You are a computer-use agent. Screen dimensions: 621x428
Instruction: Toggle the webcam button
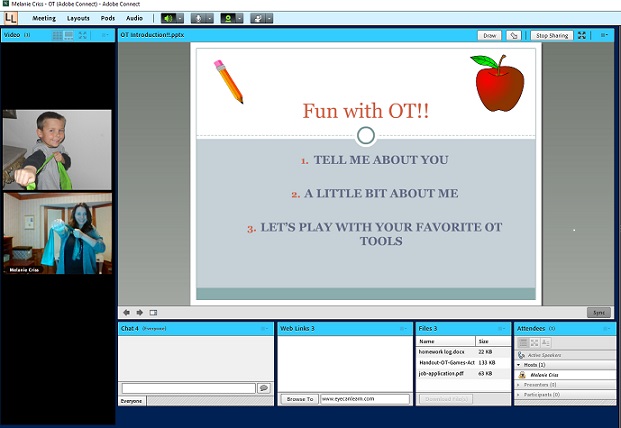(228, 18)
